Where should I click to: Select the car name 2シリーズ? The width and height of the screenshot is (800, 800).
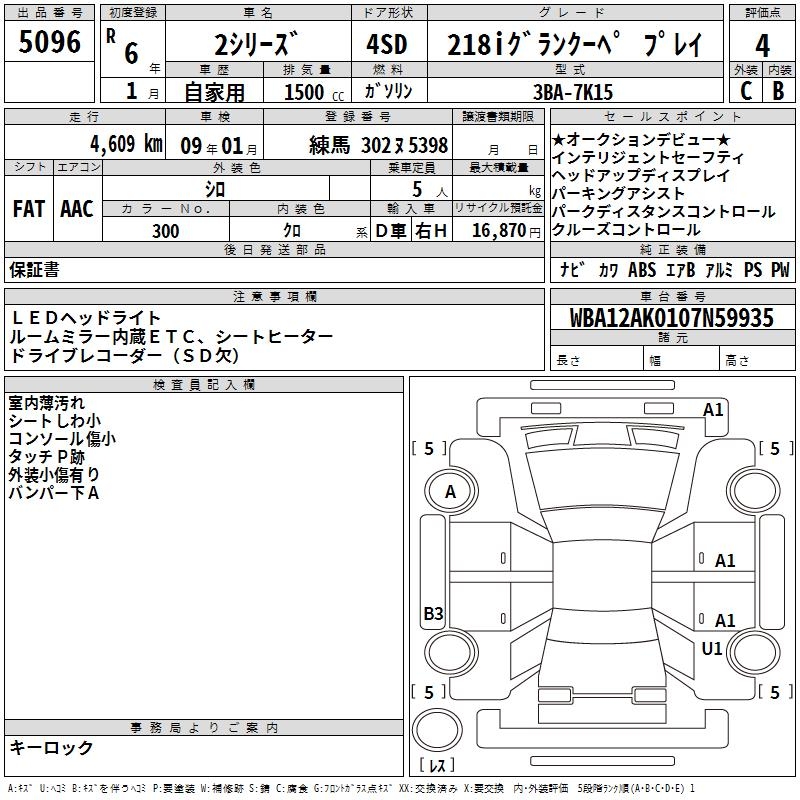pos(256,45)
